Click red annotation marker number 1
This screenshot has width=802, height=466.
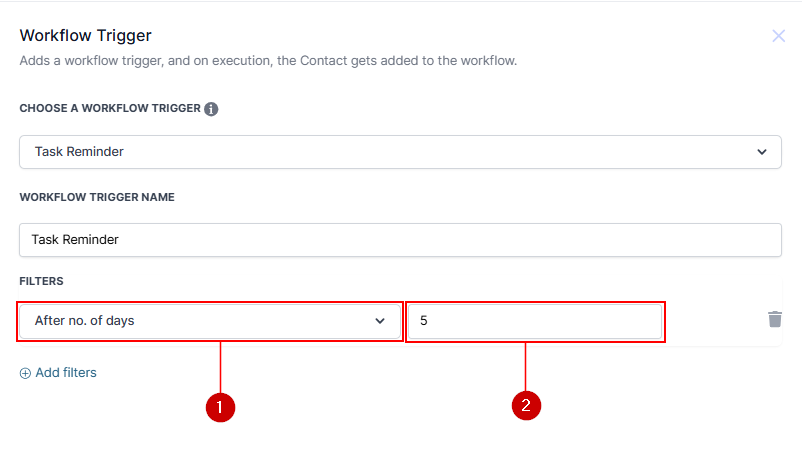[219, 406]
